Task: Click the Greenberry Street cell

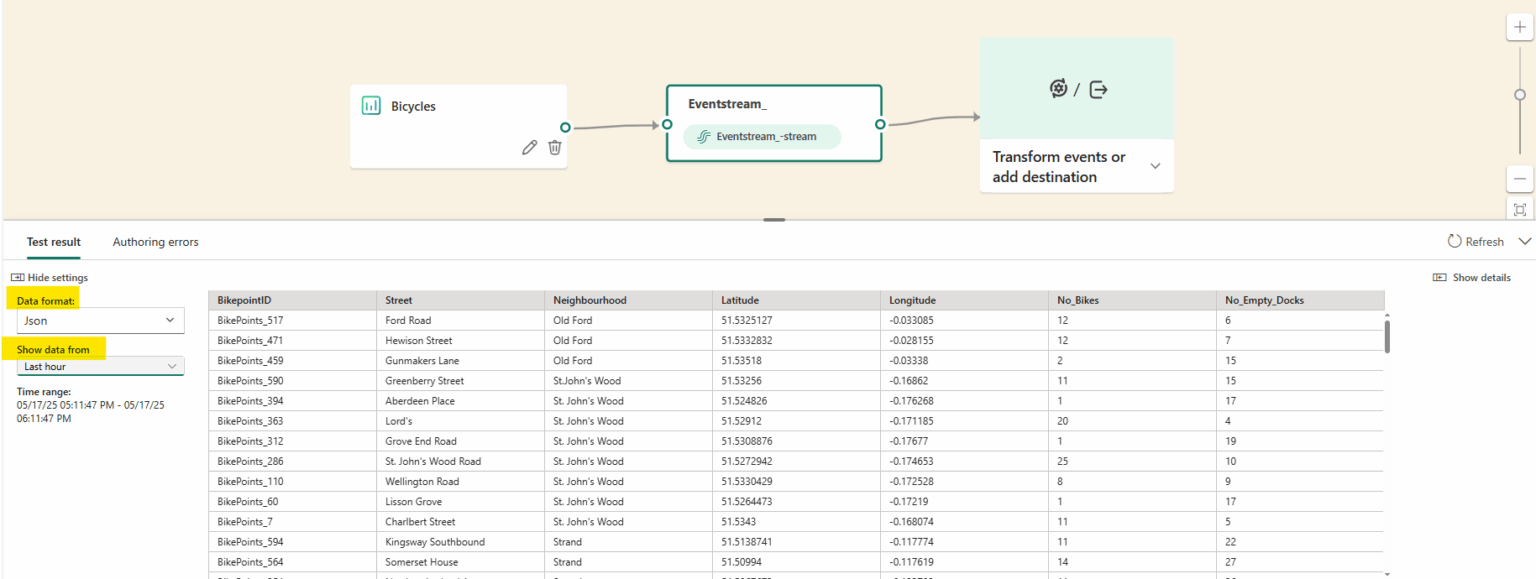Action: (x=461, y=380)
